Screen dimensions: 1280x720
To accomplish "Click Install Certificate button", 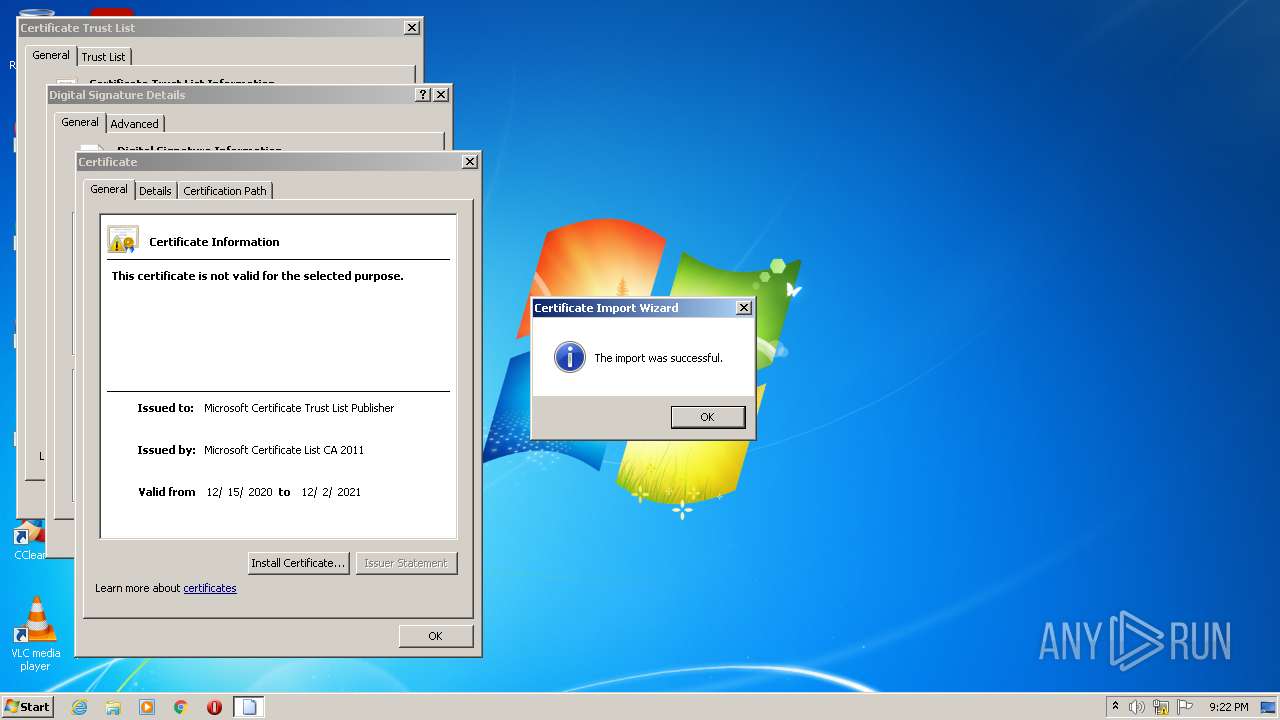I will [298, 563].
